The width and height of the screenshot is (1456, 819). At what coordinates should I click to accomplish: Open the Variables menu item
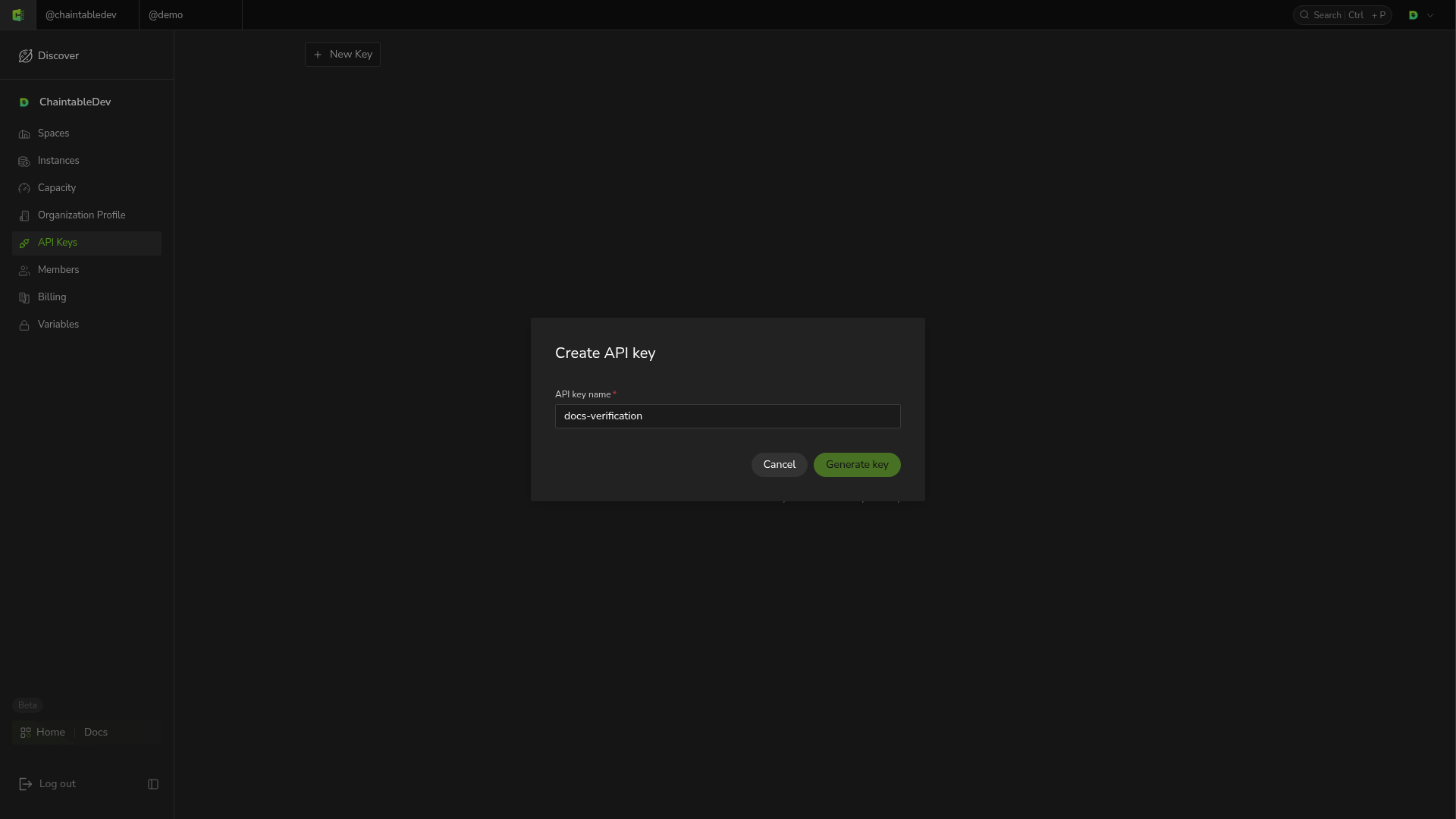(86, 325)
